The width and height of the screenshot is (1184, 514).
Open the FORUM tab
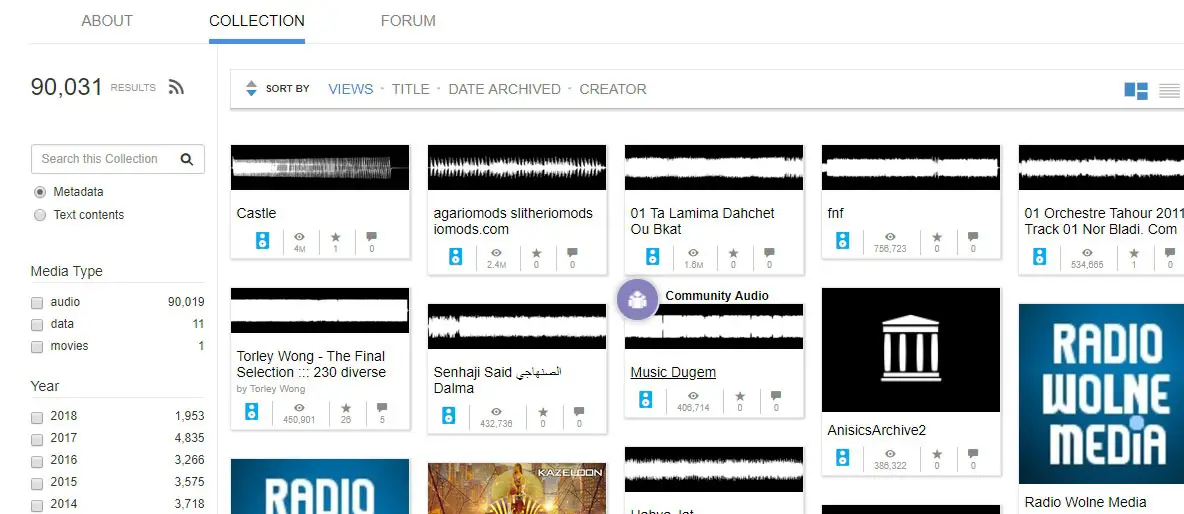(x=409, y=21)
